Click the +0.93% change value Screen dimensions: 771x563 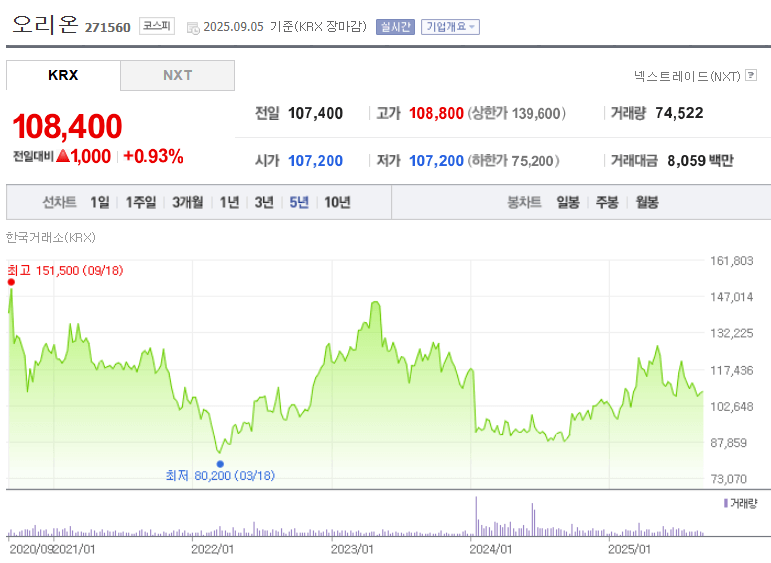pos(153,156)
